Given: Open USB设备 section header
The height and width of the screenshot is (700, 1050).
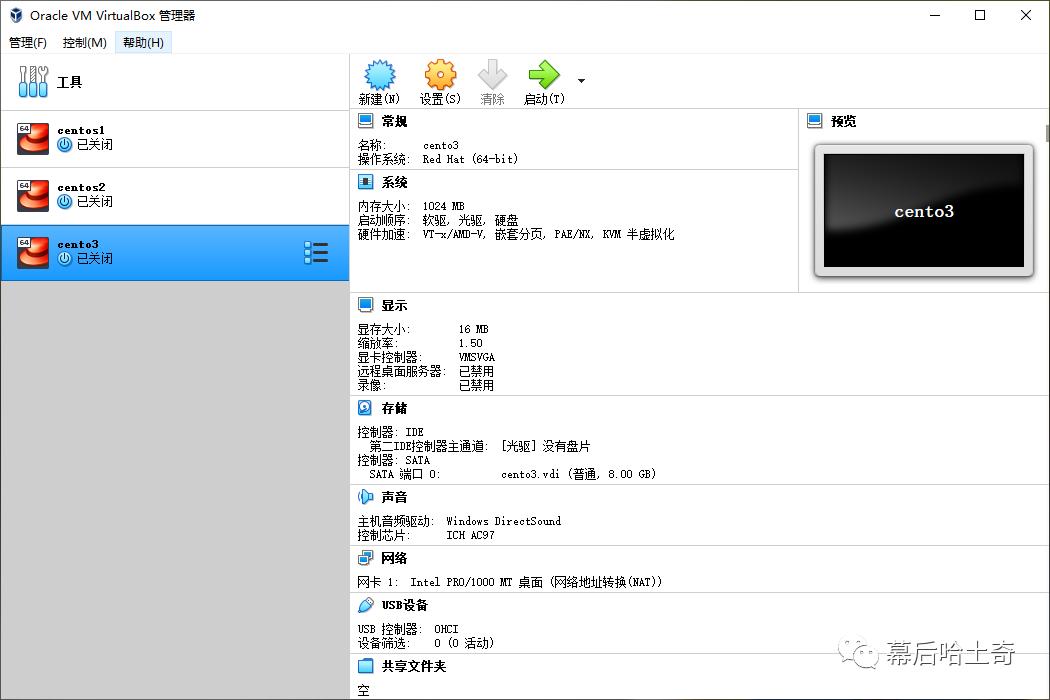Looking at the screenshot, I should point(404,605).
